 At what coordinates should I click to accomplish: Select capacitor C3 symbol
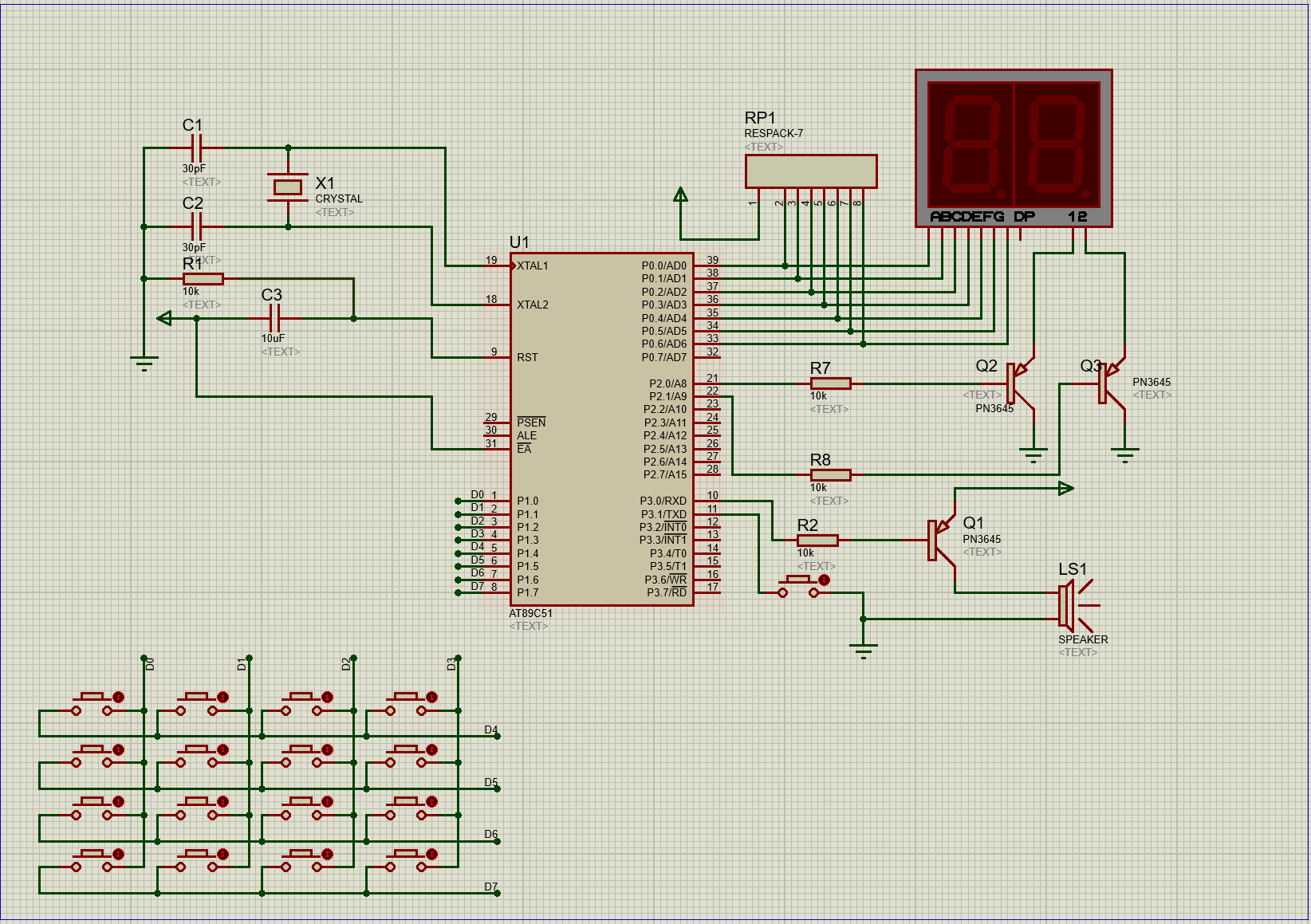coord(275,319)
